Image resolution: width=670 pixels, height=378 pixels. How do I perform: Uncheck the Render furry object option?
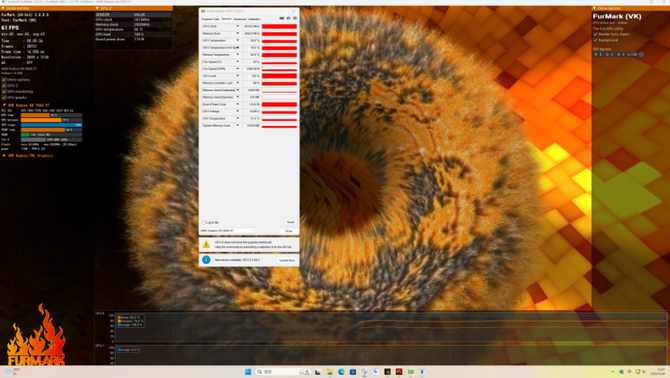[x=596, y=34]
